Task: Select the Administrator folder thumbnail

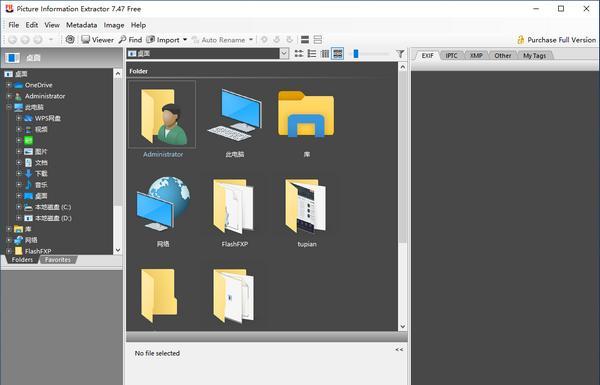Action: click(162, 115)
